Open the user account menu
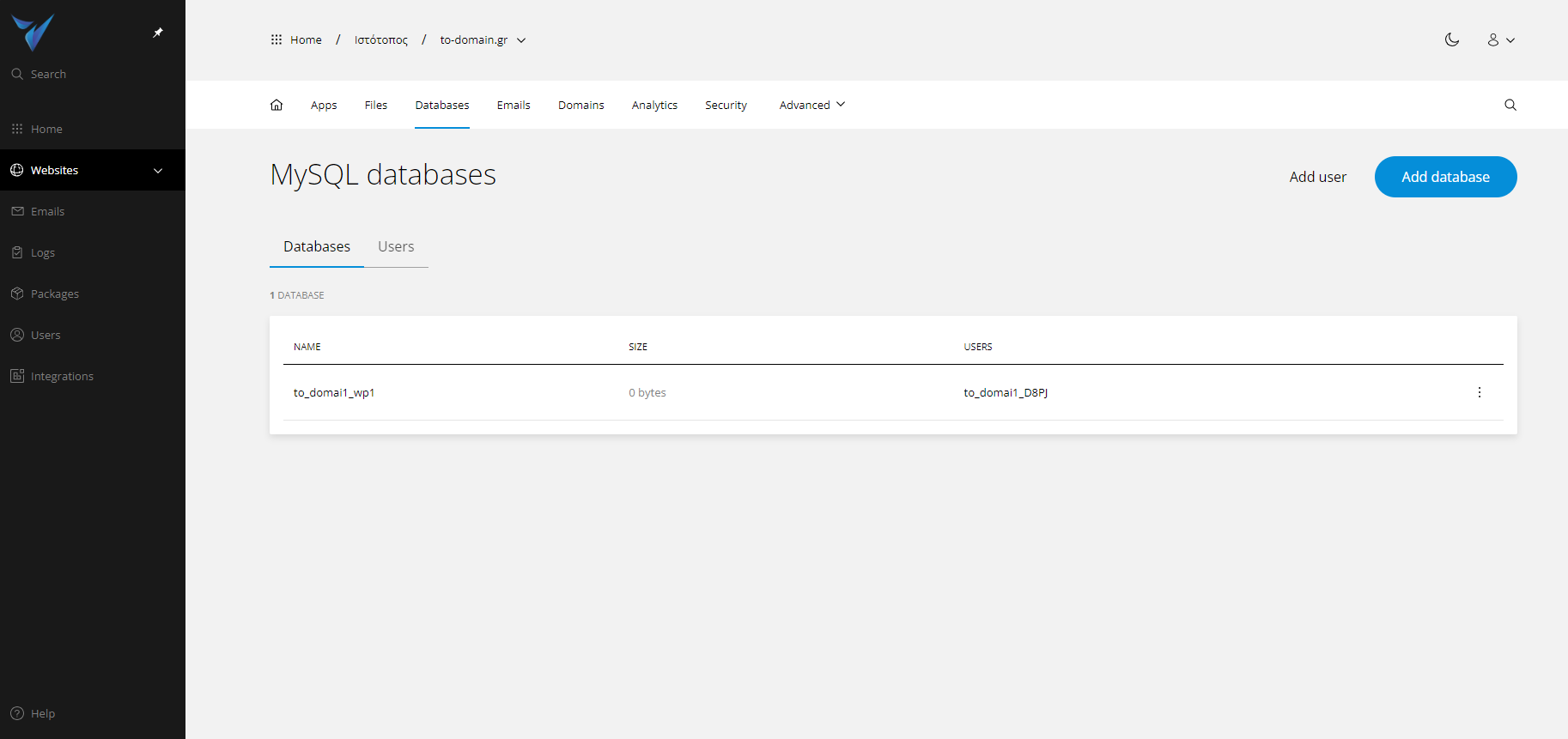This screenshot has width=1568, height=739. coord(1500,39)
